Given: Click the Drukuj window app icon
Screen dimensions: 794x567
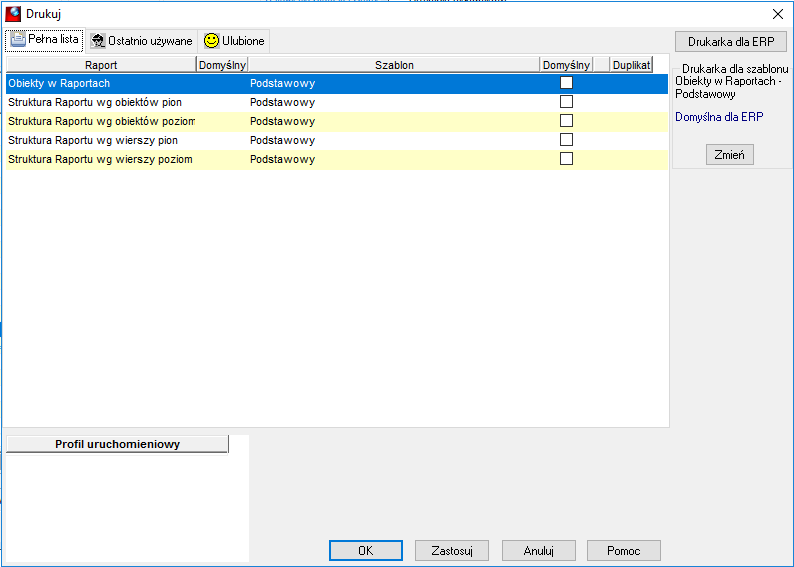Looking at the screenshot, I should click(13, 14).
